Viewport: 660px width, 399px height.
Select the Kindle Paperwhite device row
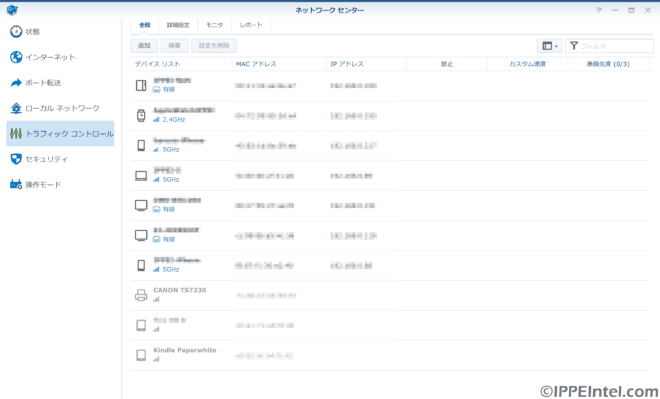[389, 356]
